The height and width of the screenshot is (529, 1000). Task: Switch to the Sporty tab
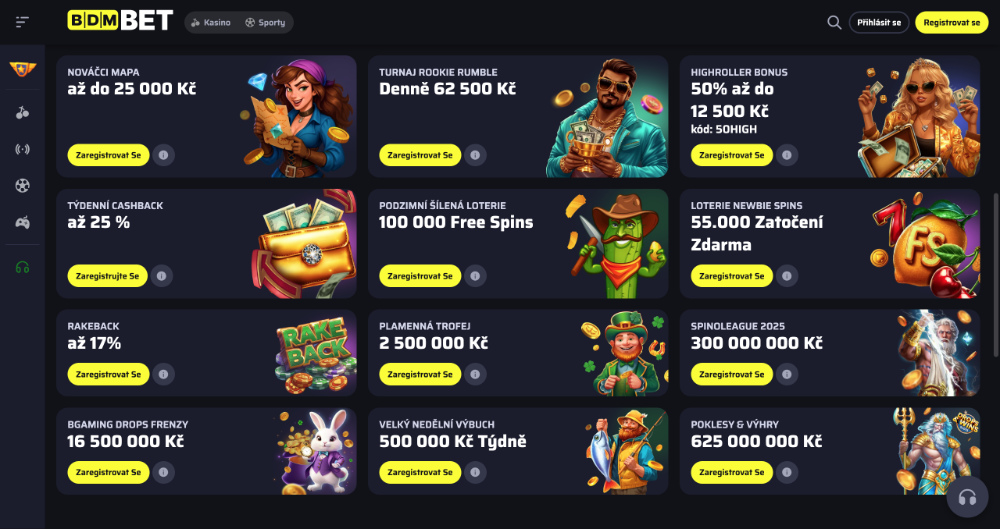(x=265, y=22)
